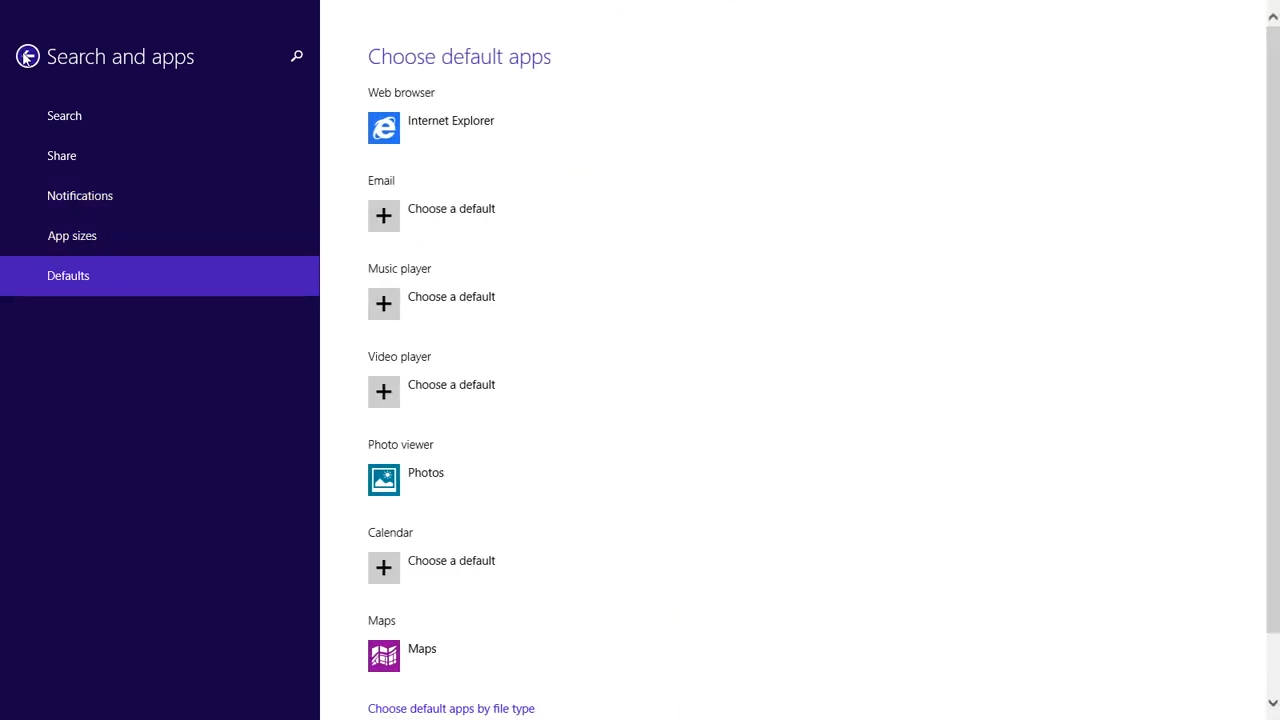Click Choose a default text for Video player
The height and width of the screenshot is (720, 1280).
[451, 385]
